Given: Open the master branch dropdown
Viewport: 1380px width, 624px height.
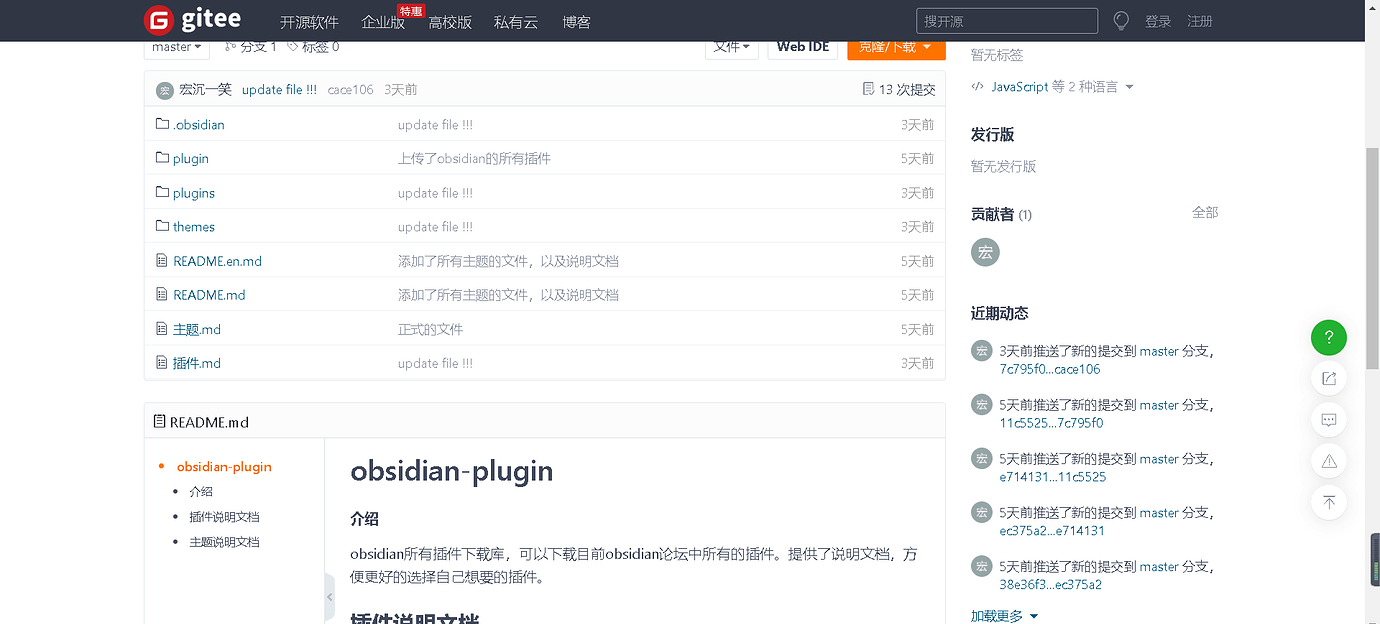Looking at the screenshot, I should [x=177, y=47].
